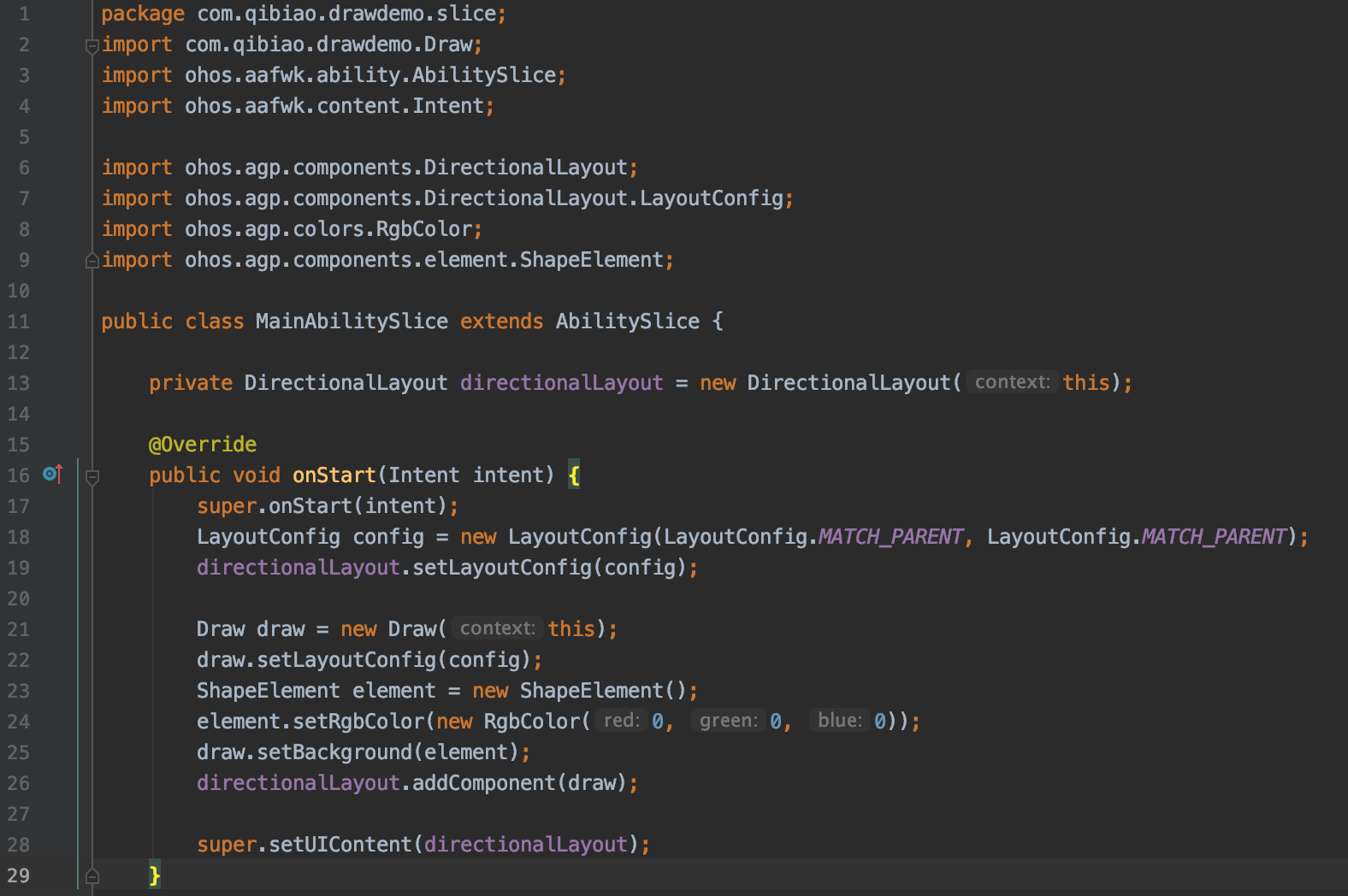Click 'ShapeElement' in the import on line 9

tap(592, 260)
